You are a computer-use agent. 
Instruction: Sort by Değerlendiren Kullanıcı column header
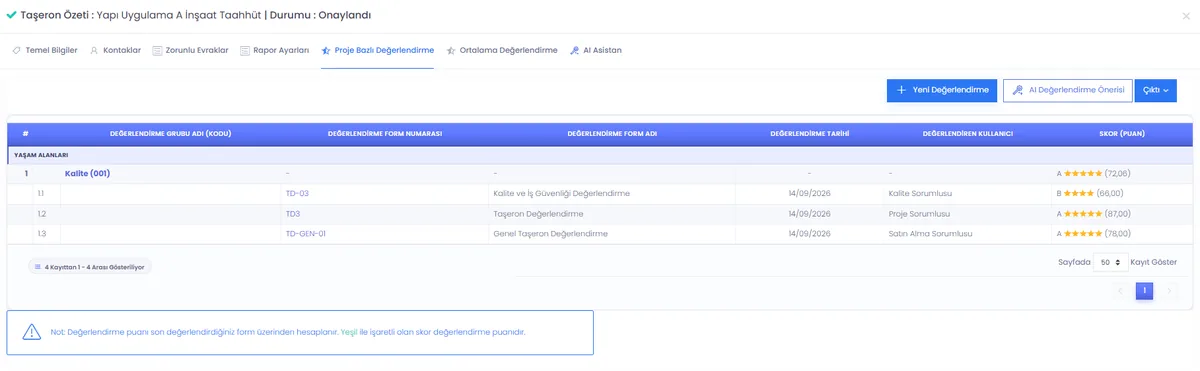click(x=968, y=133)
